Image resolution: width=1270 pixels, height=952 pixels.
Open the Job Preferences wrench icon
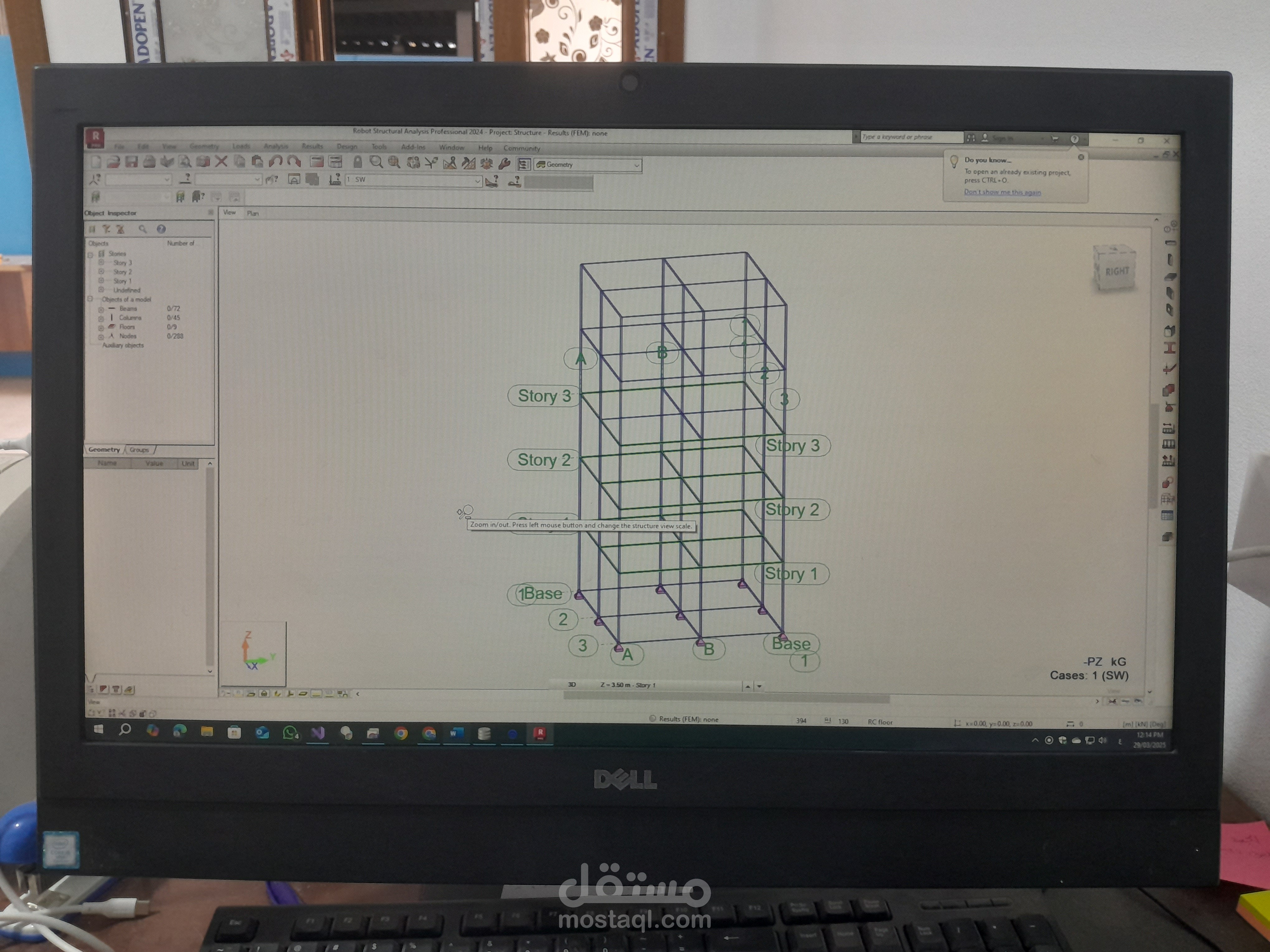505,164
